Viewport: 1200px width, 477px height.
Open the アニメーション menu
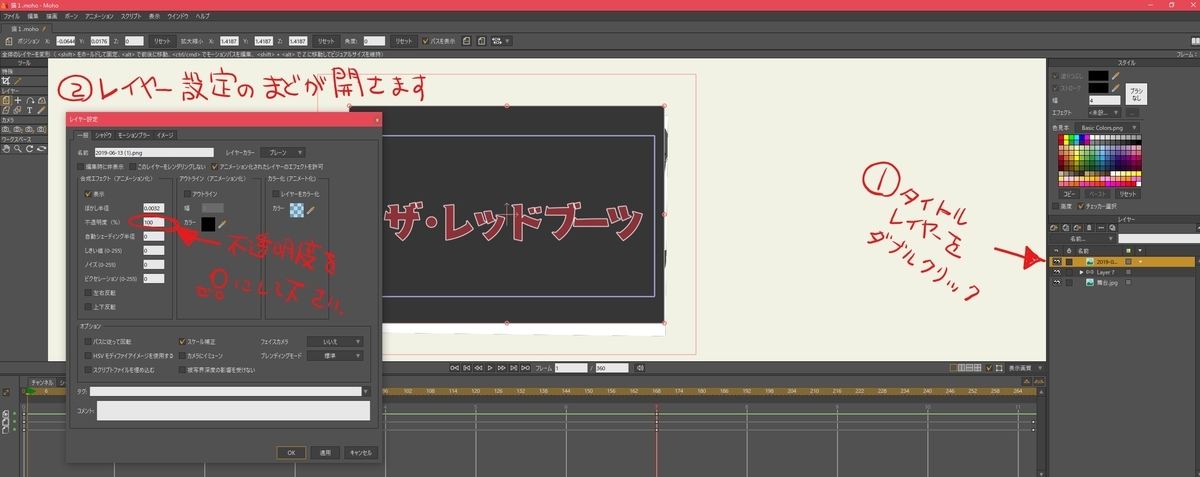(x=99, y=17)
